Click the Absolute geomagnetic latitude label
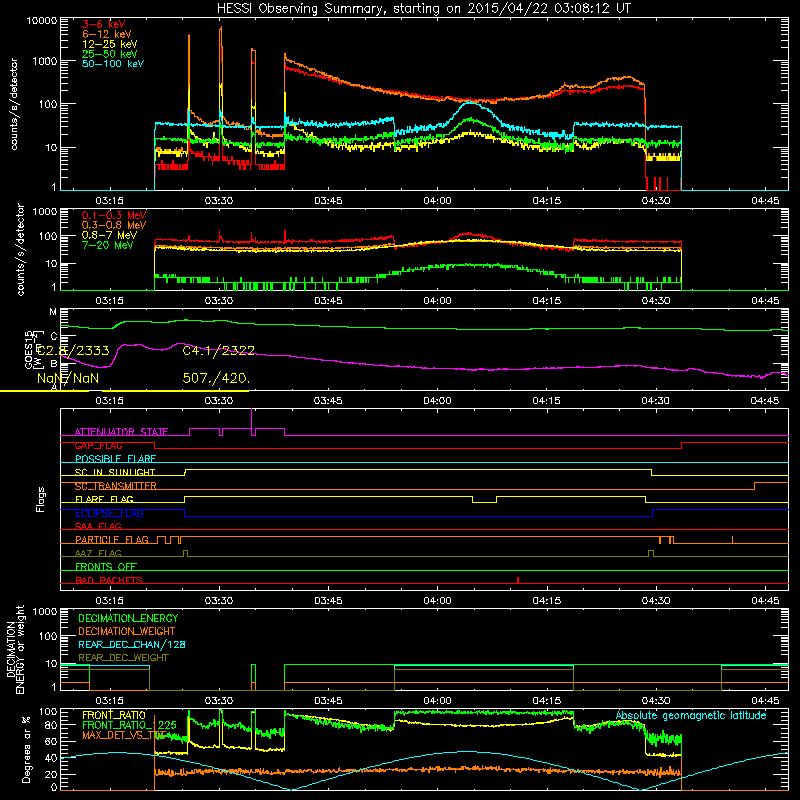This screenshot has width=800, height=800. tap(691, 715)
